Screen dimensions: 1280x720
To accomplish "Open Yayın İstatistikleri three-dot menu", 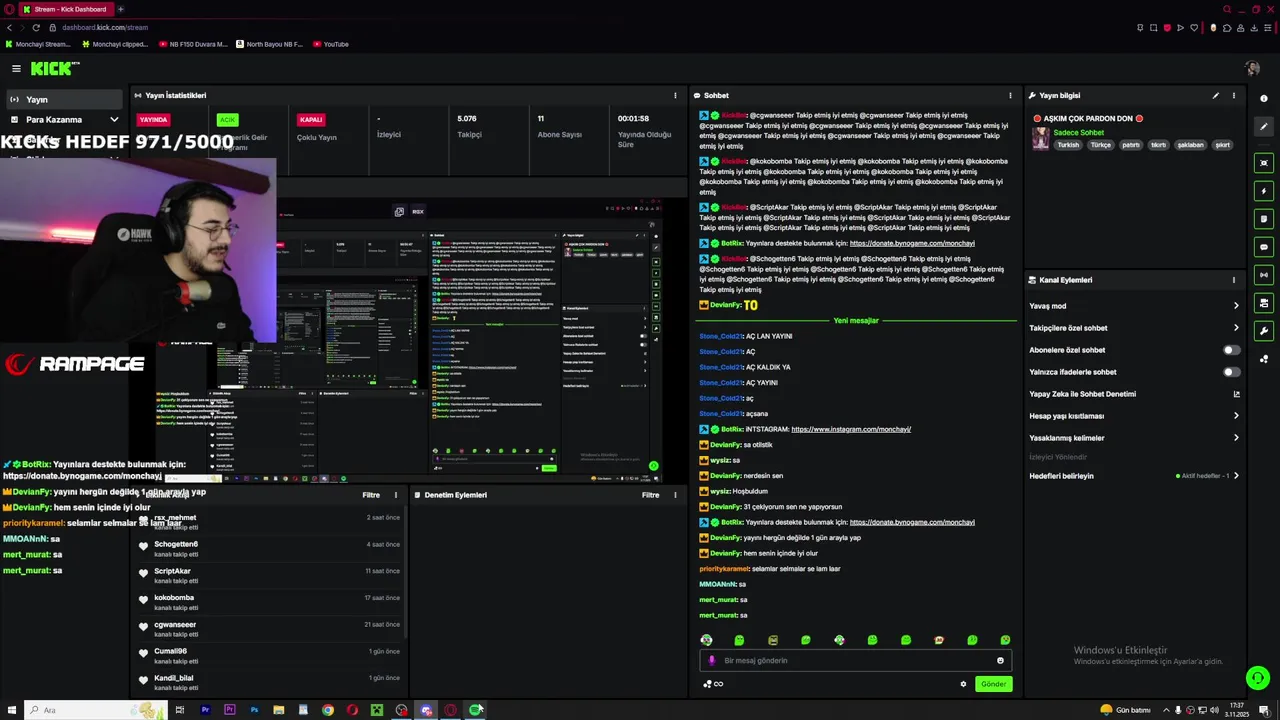I will (675, 96).
